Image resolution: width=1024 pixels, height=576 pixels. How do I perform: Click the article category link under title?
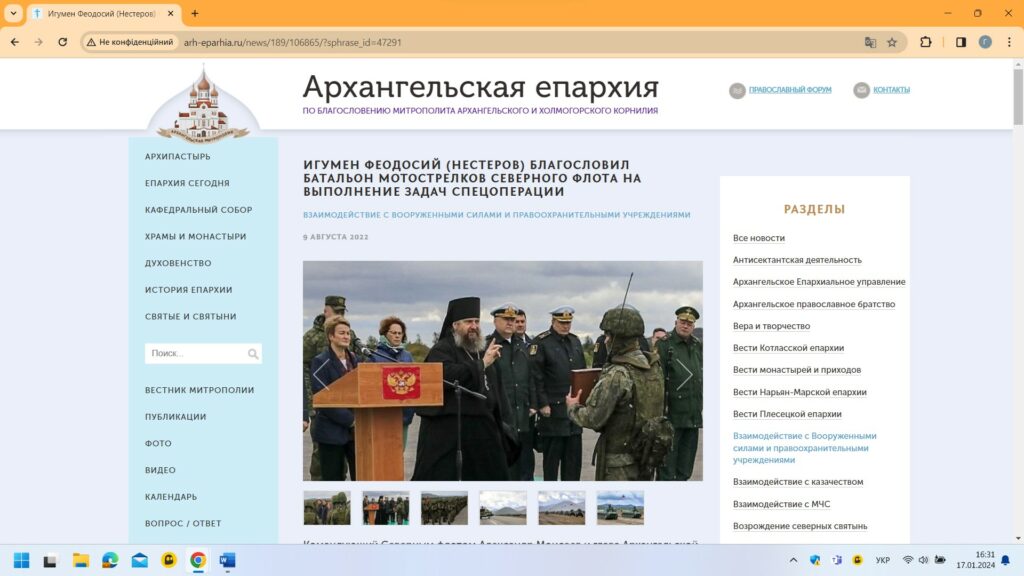pos(496,215)
